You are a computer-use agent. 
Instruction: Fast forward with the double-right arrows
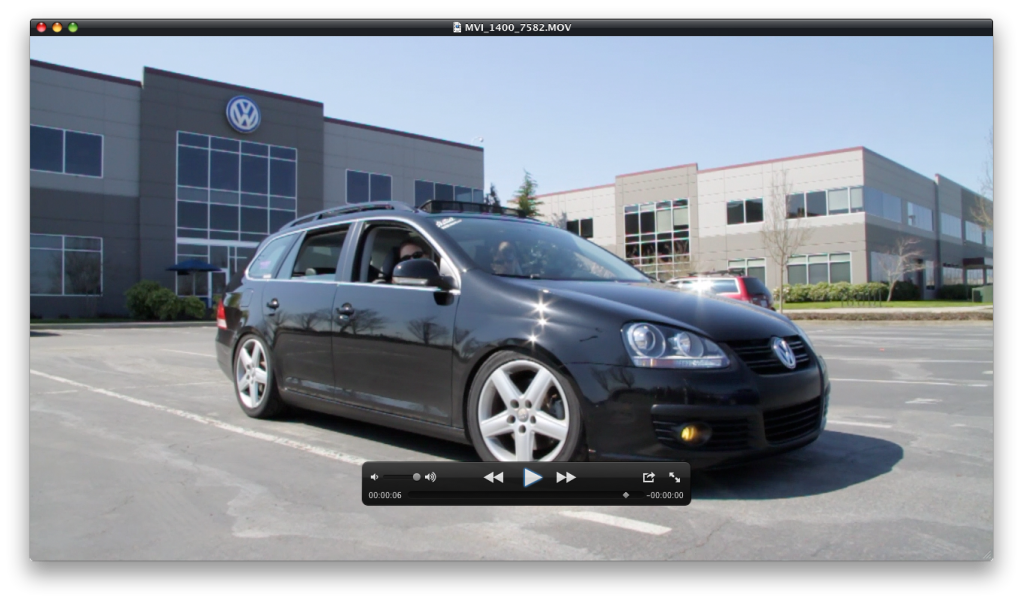coord(566,477)
